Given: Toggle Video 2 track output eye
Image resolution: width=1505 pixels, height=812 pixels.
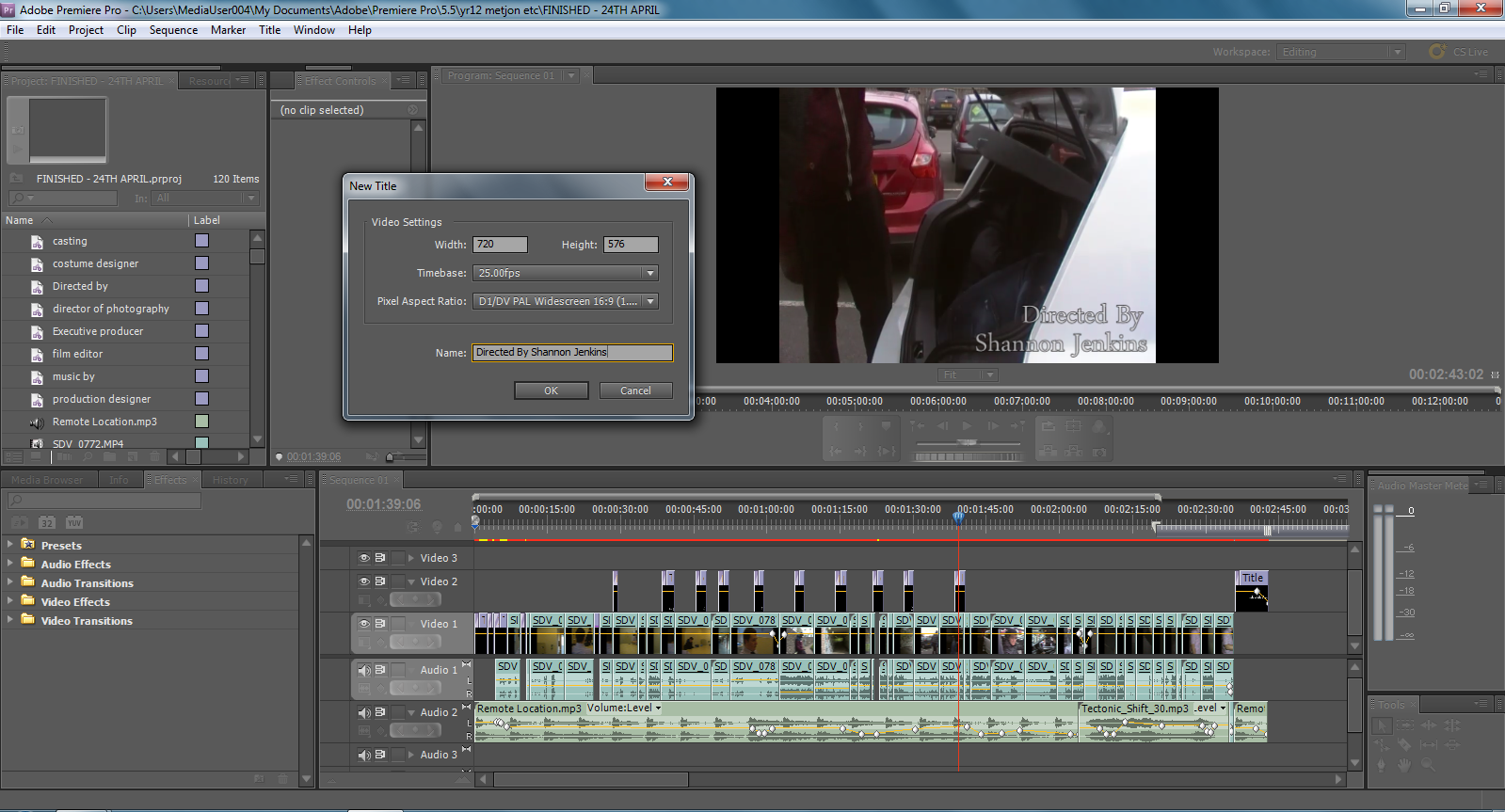Looking at the screenshot, I should (364, 581).
